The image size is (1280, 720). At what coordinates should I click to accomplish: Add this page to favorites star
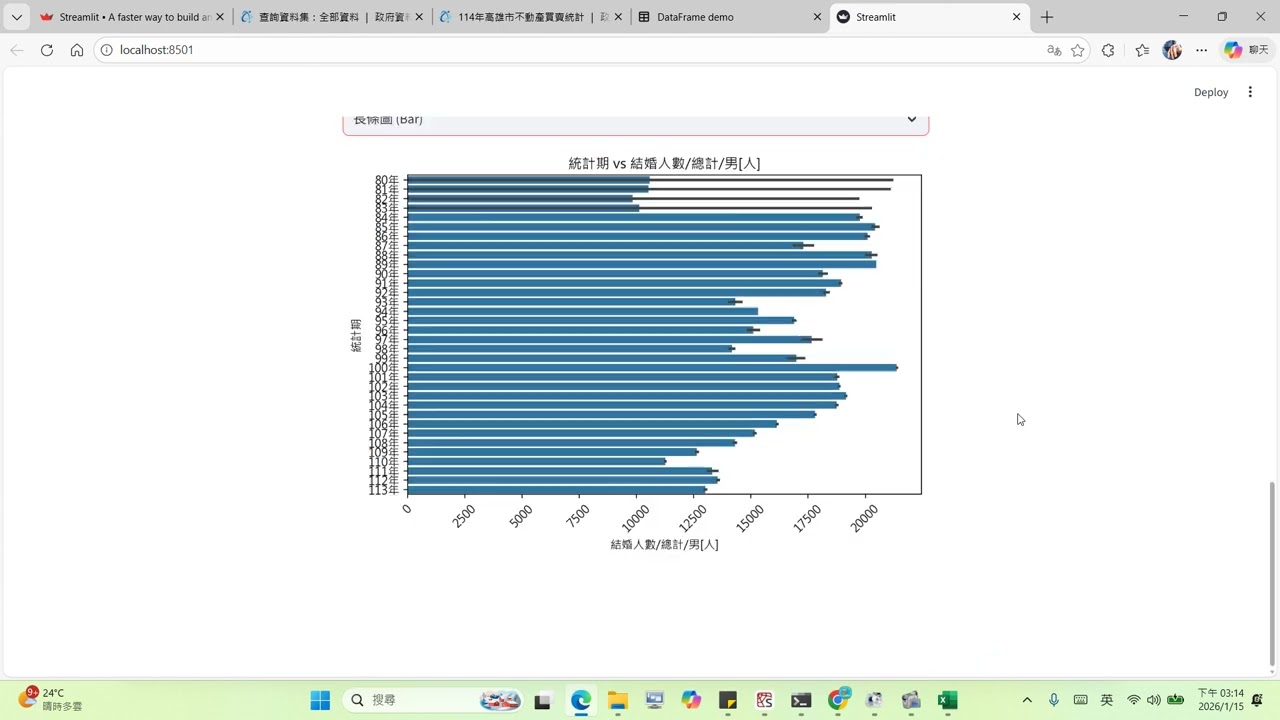(x=1078, y=50)
